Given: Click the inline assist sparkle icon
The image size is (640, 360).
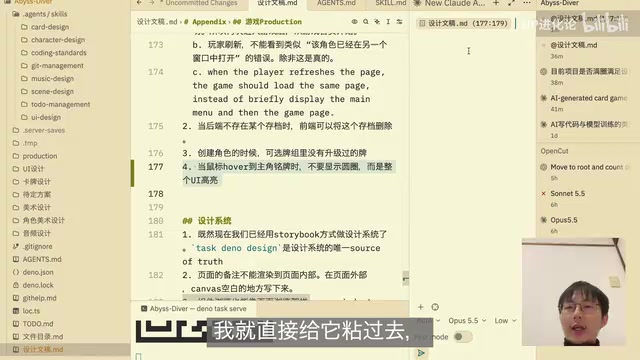Looking at the screenshot, I should click(x=377, y=22).
